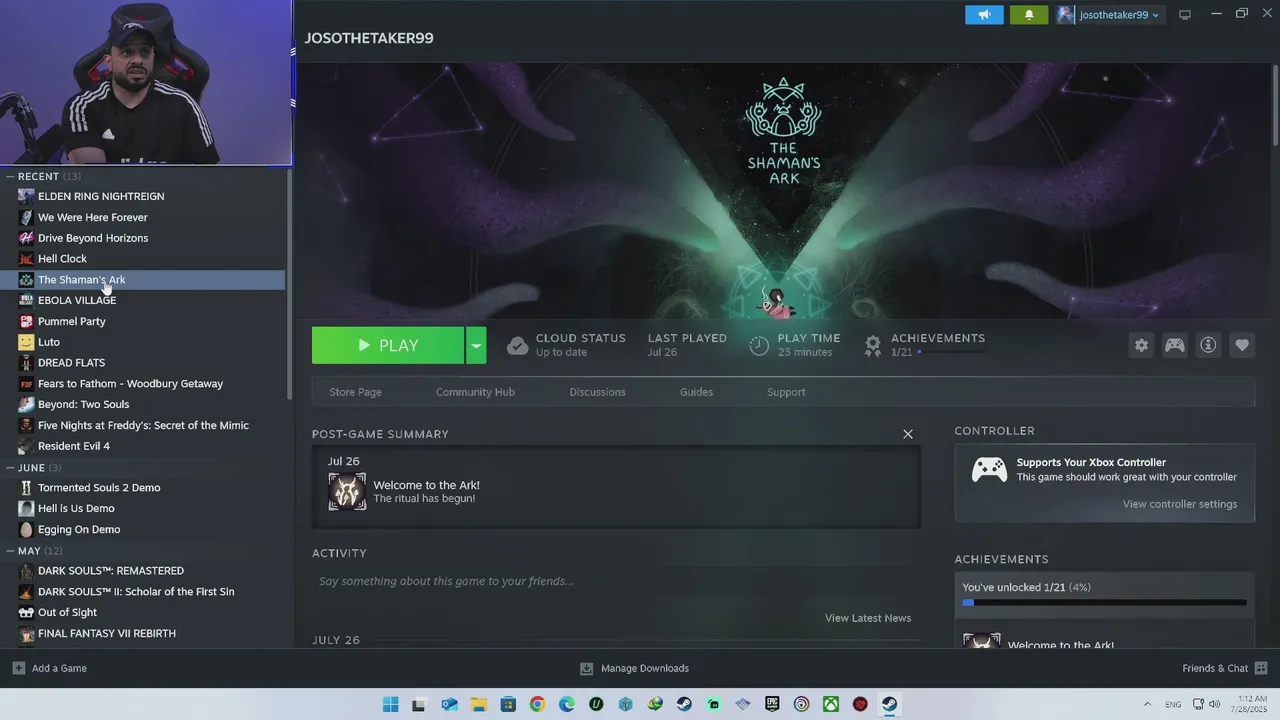Click the josothetaker99 profile avatar

(1066, 15)
